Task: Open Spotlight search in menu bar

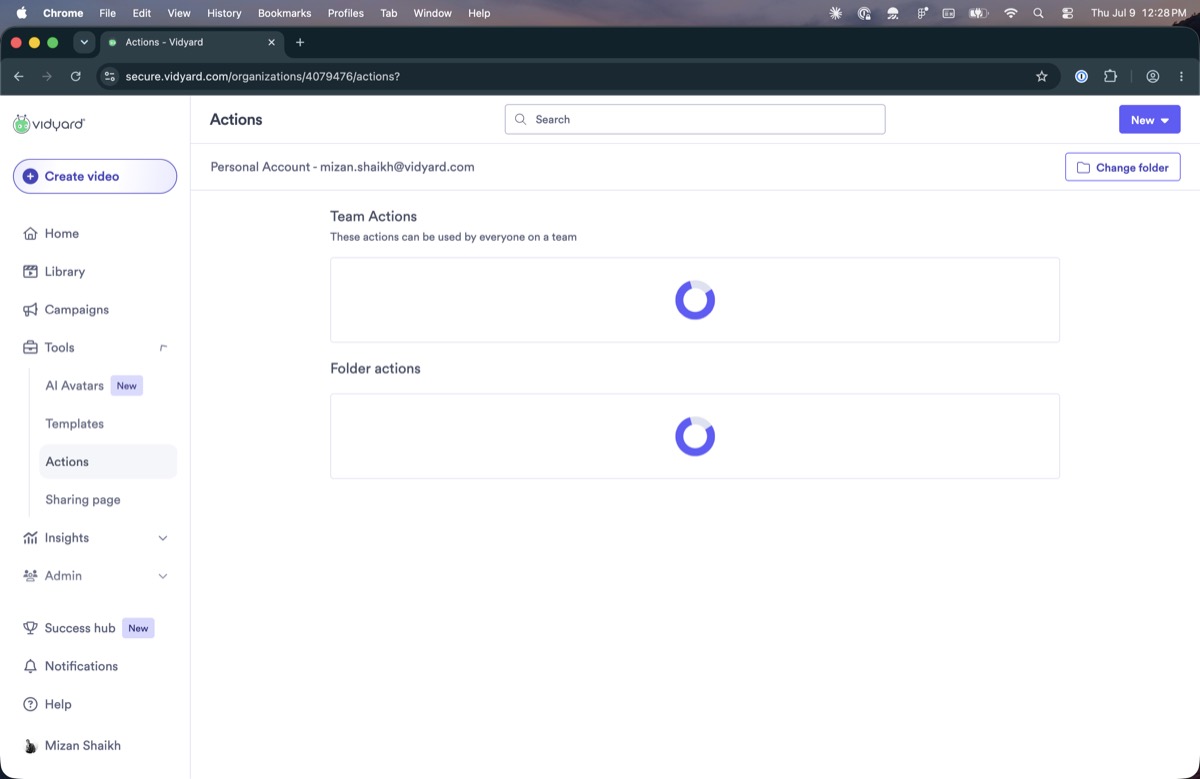Action: (1038, 13)
